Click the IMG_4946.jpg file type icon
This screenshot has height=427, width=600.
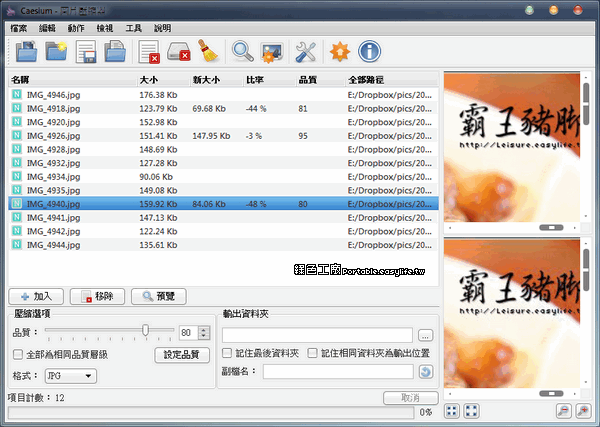[17, 94]
